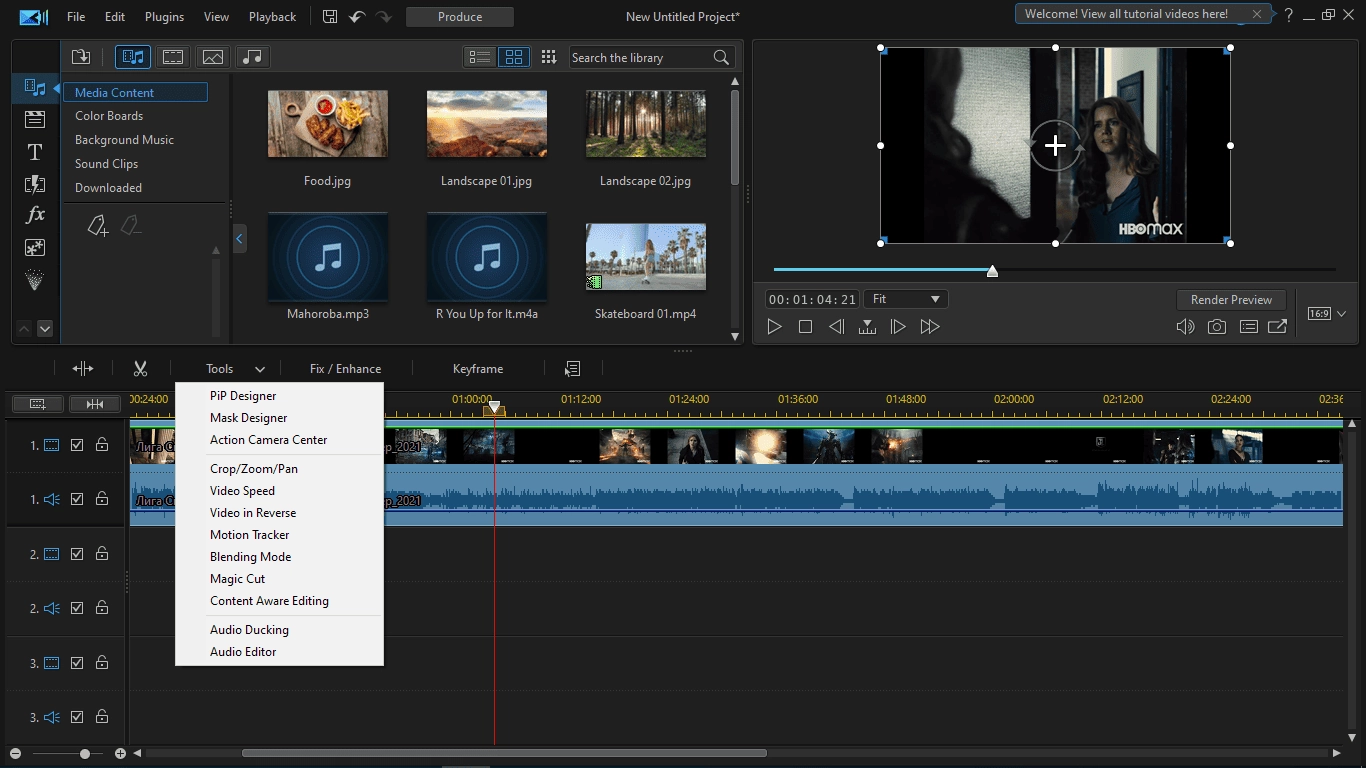The image size is (1366, 768).
Task: Add a new tag
Action: 98,226
